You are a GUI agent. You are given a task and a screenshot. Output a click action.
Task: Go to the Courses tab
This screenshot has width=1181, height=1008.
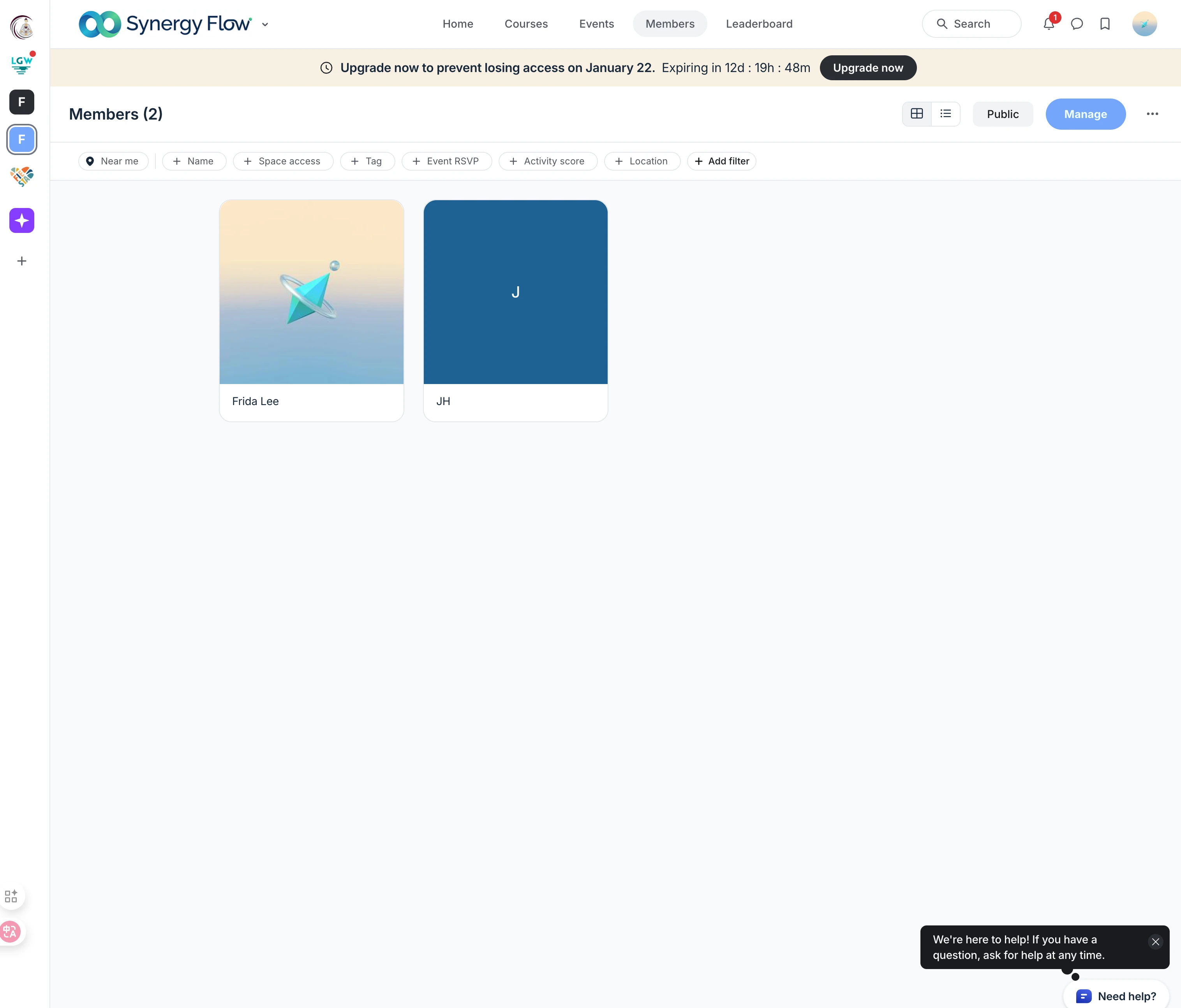(525, 24)
